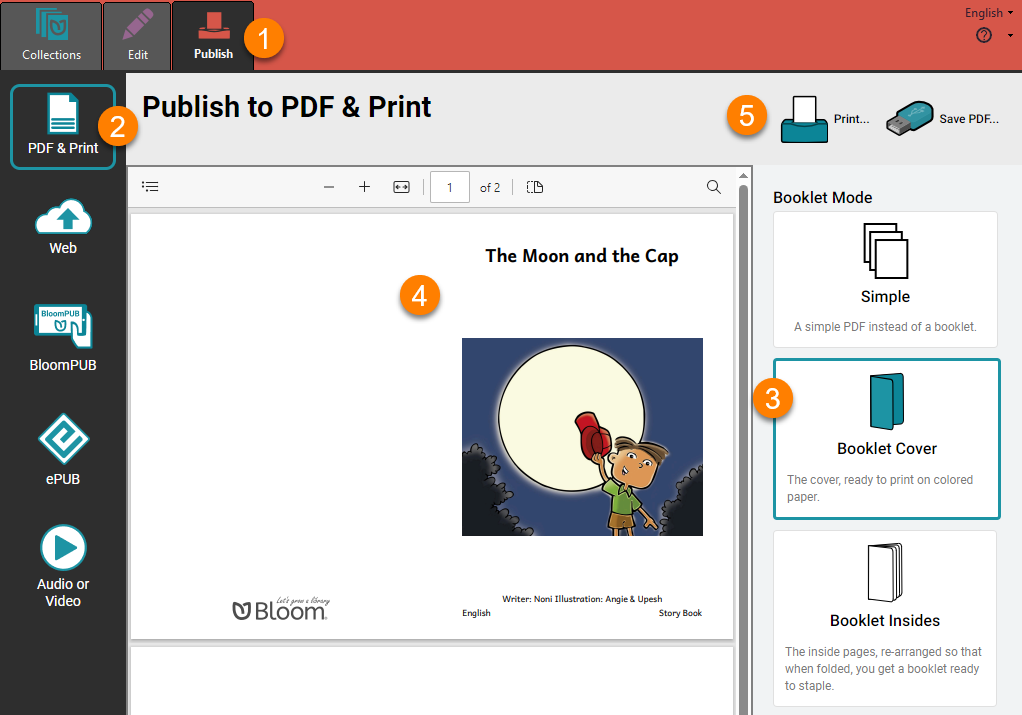
Task: Click the Print... printer button
Action: click(x=825, y=119)
